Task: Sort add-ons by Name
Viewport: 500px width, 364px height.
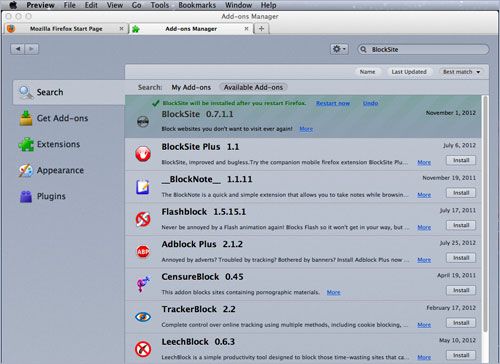Action: tap(367, 72)
